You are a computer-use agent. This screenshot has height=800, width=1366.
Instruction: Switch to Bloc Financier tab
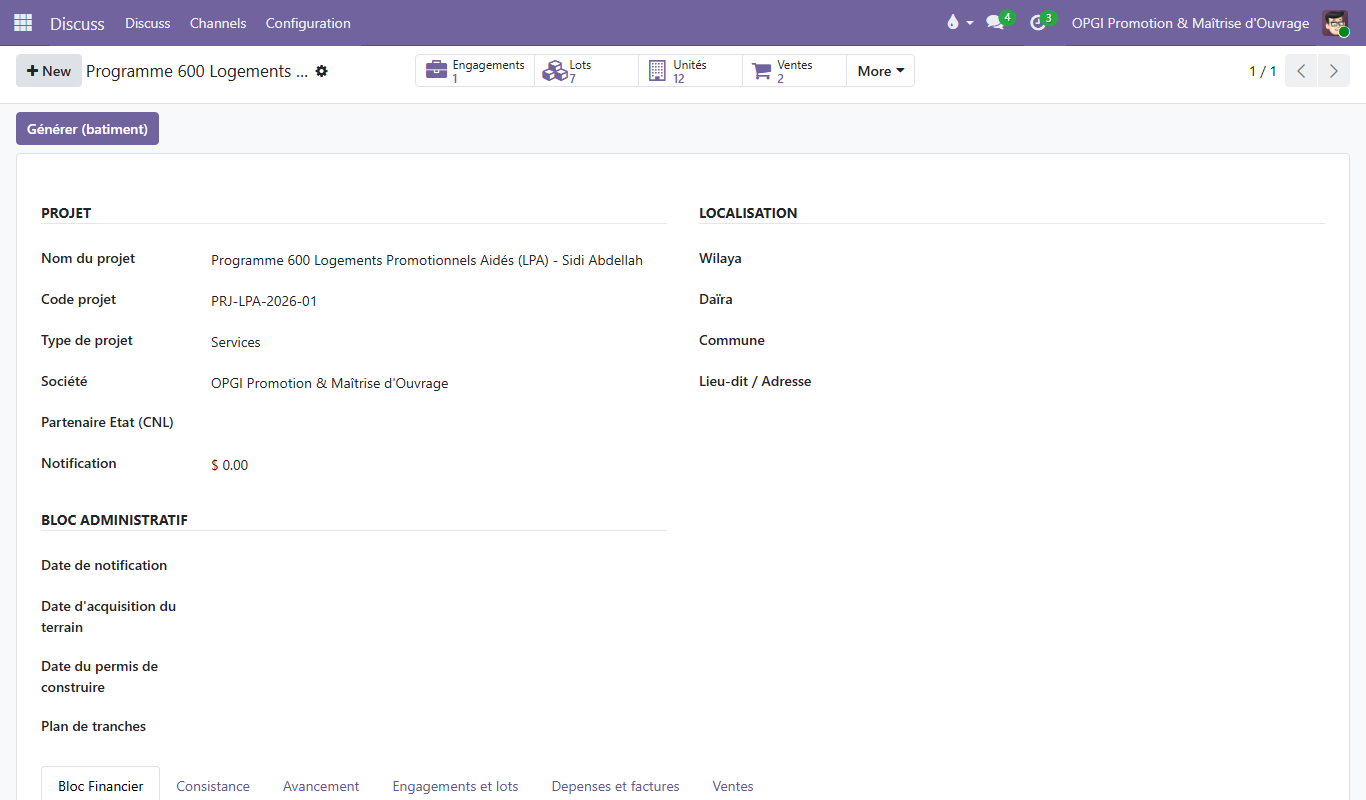[x=101, y=786]
